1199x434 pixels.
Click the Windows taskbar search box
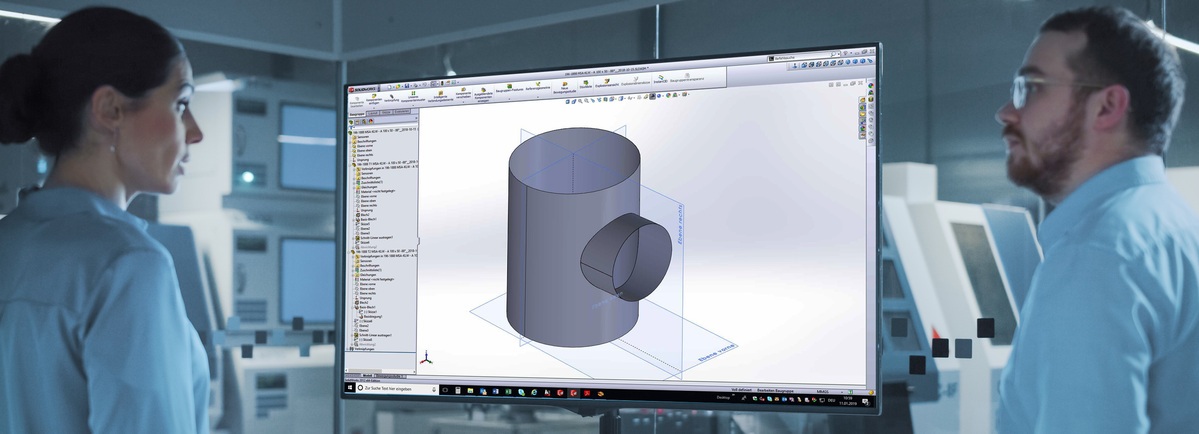tap(397, 389)
